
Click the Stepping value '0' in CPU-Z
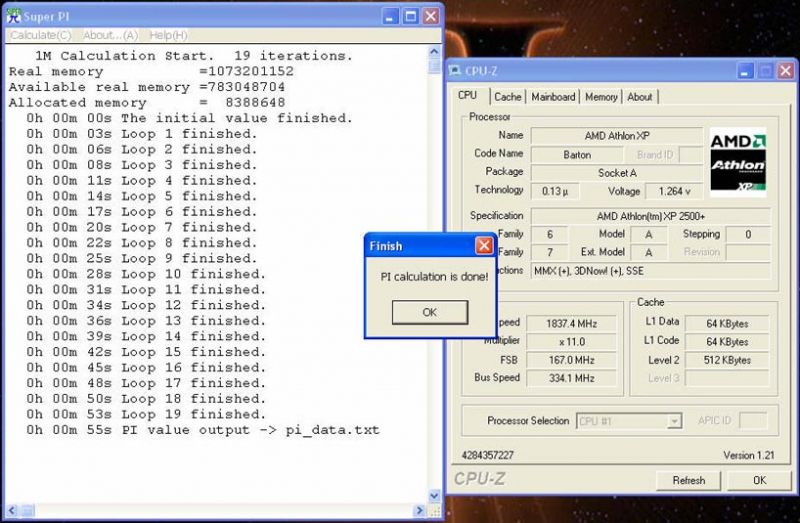click(x=748, y=234)
